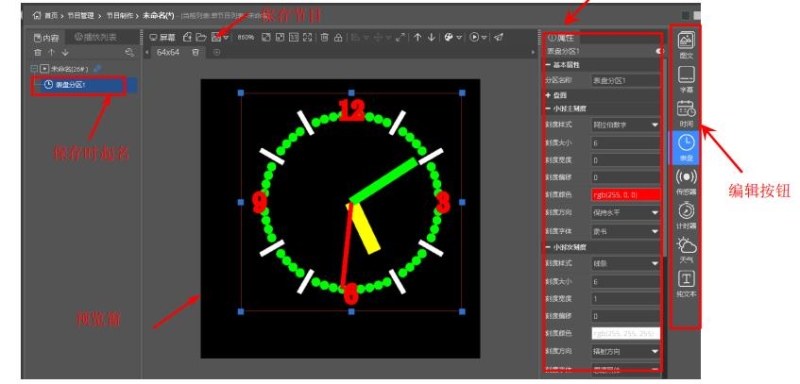Click the 分区名称 input field
800x384 pixels.
626,80
